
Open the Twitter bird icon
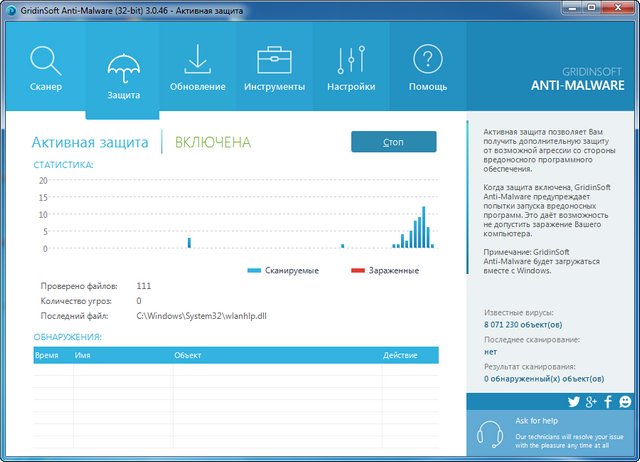(x=574, y=402)
